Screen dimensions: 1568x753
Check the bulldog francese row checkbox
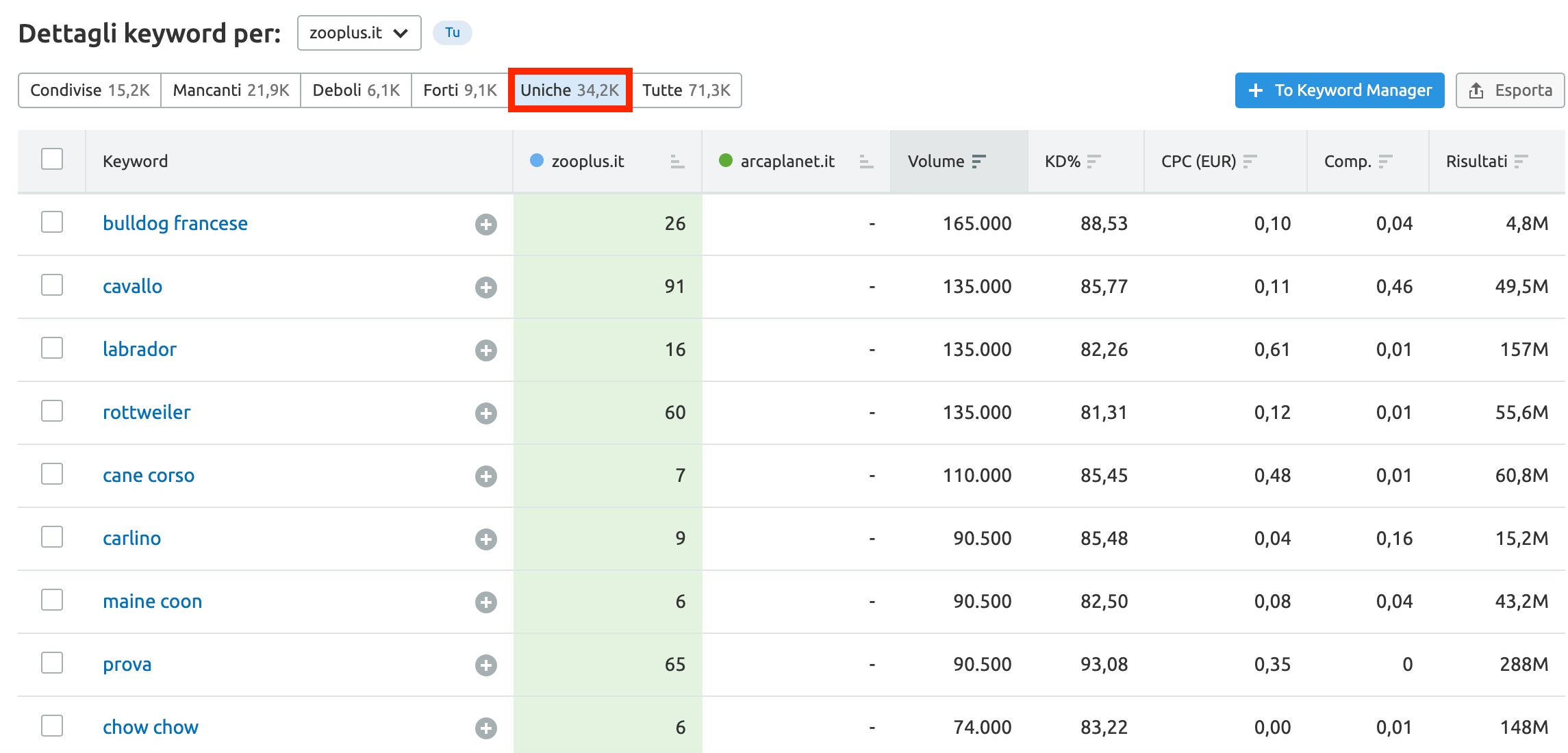(52, 222)
